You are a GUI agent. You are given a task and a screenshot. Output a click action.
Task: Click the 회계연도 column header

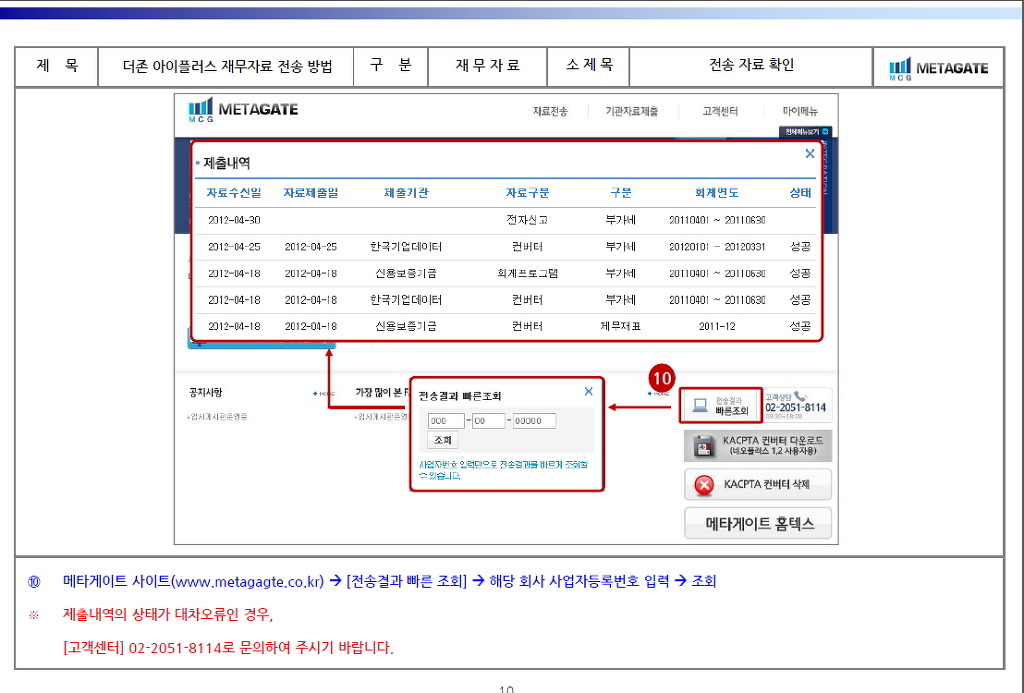[x=716, y=193]
